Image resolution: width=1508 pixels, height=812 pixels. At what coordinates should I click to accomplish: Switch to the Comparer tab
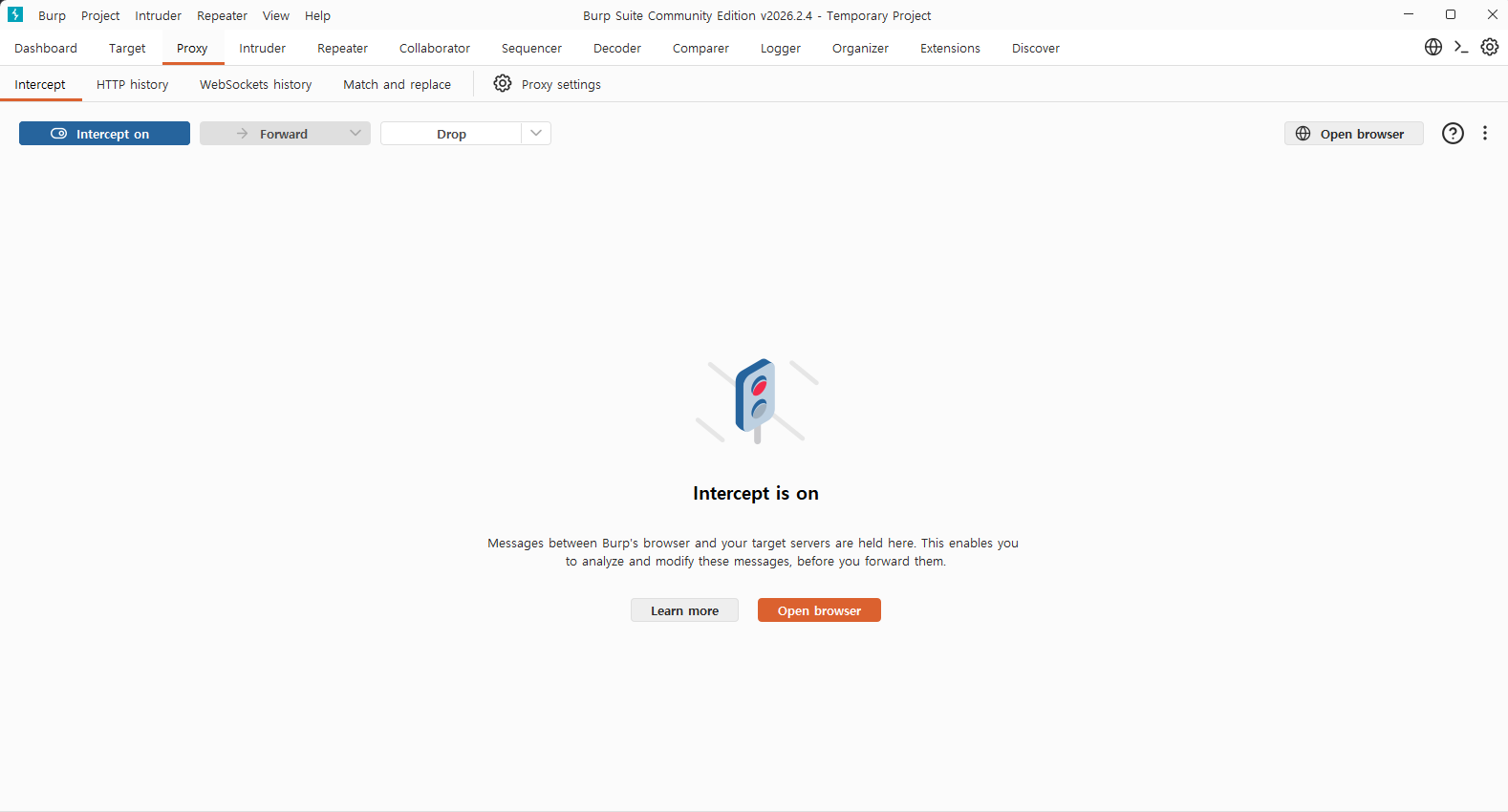pyautogui.click(x=700, y=48)
